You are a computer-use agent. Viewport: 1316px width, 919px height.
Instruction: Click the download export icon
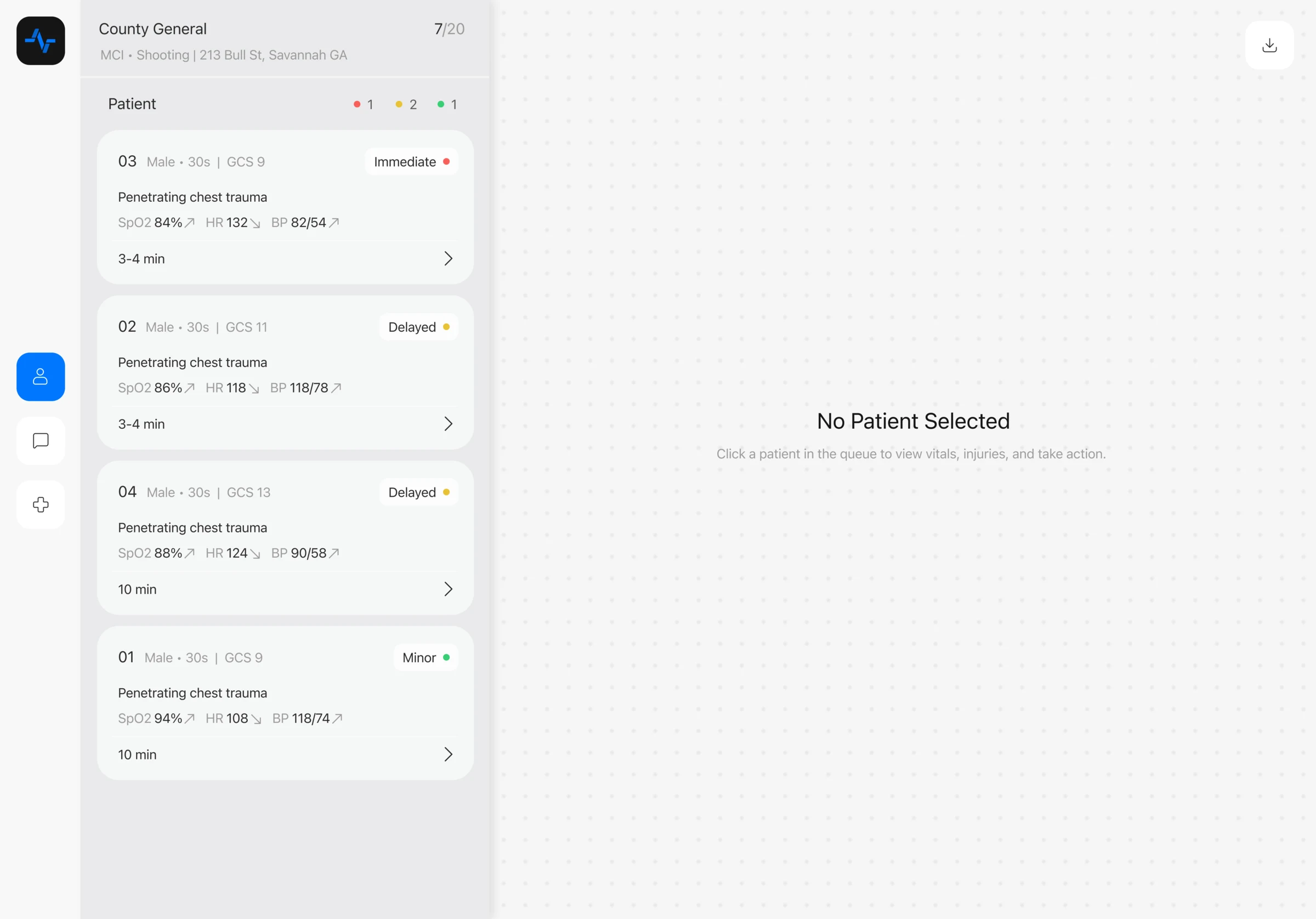point(1269,46)
